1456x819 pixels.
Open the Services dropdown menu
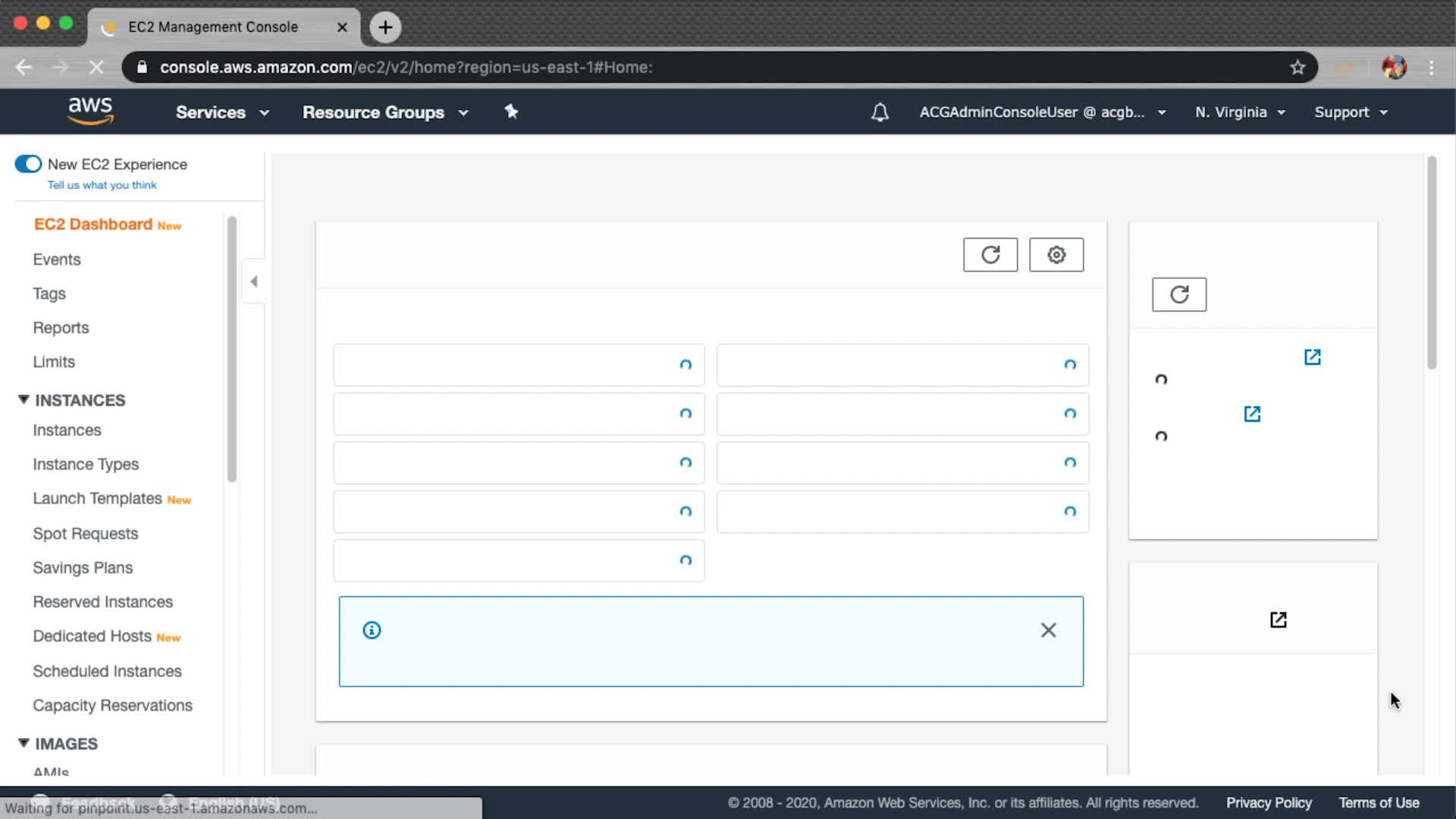coord(222,112)
